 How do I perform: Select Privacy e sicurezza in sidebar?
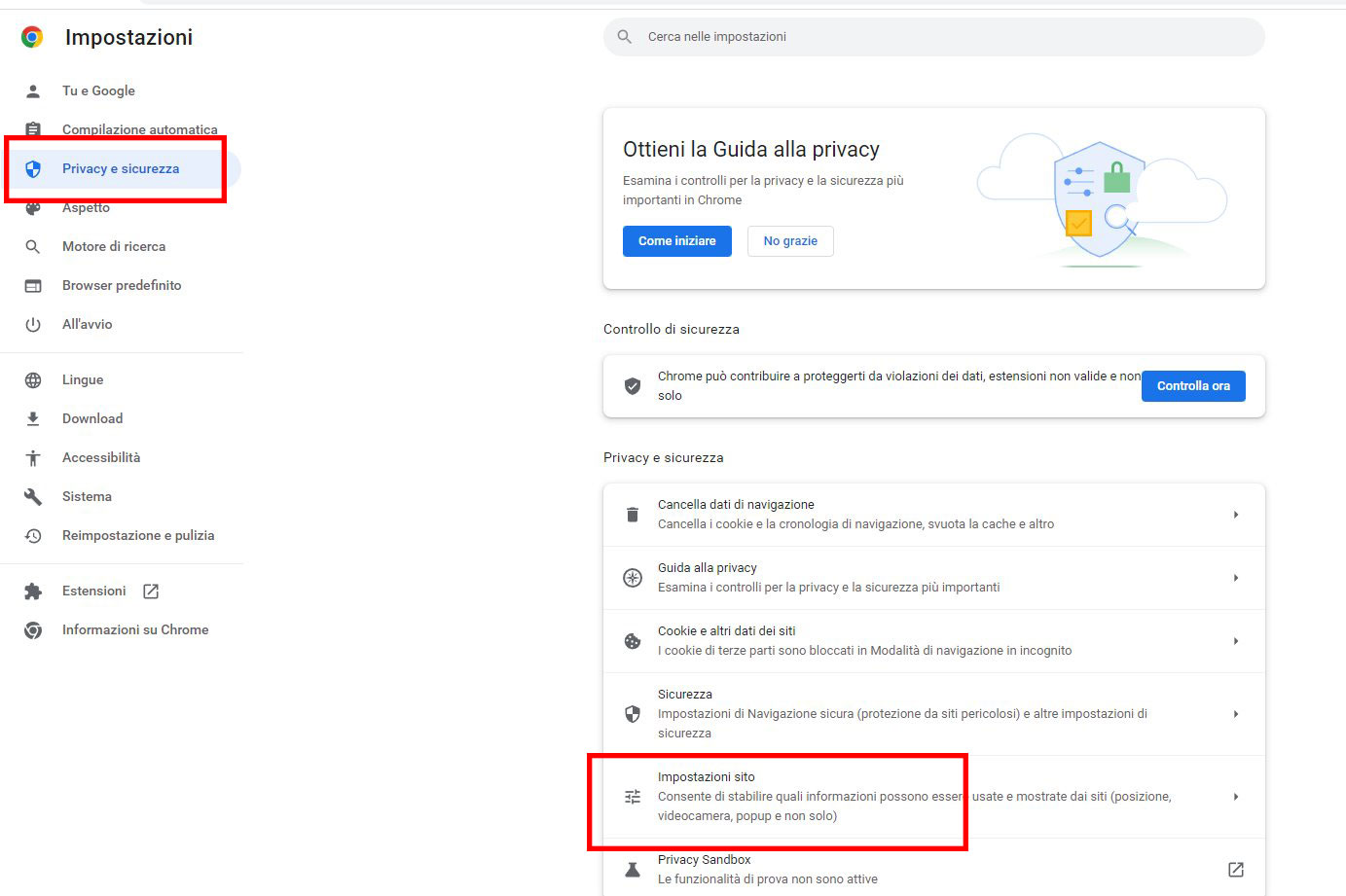pyautogui.click(x=121, y=168)
